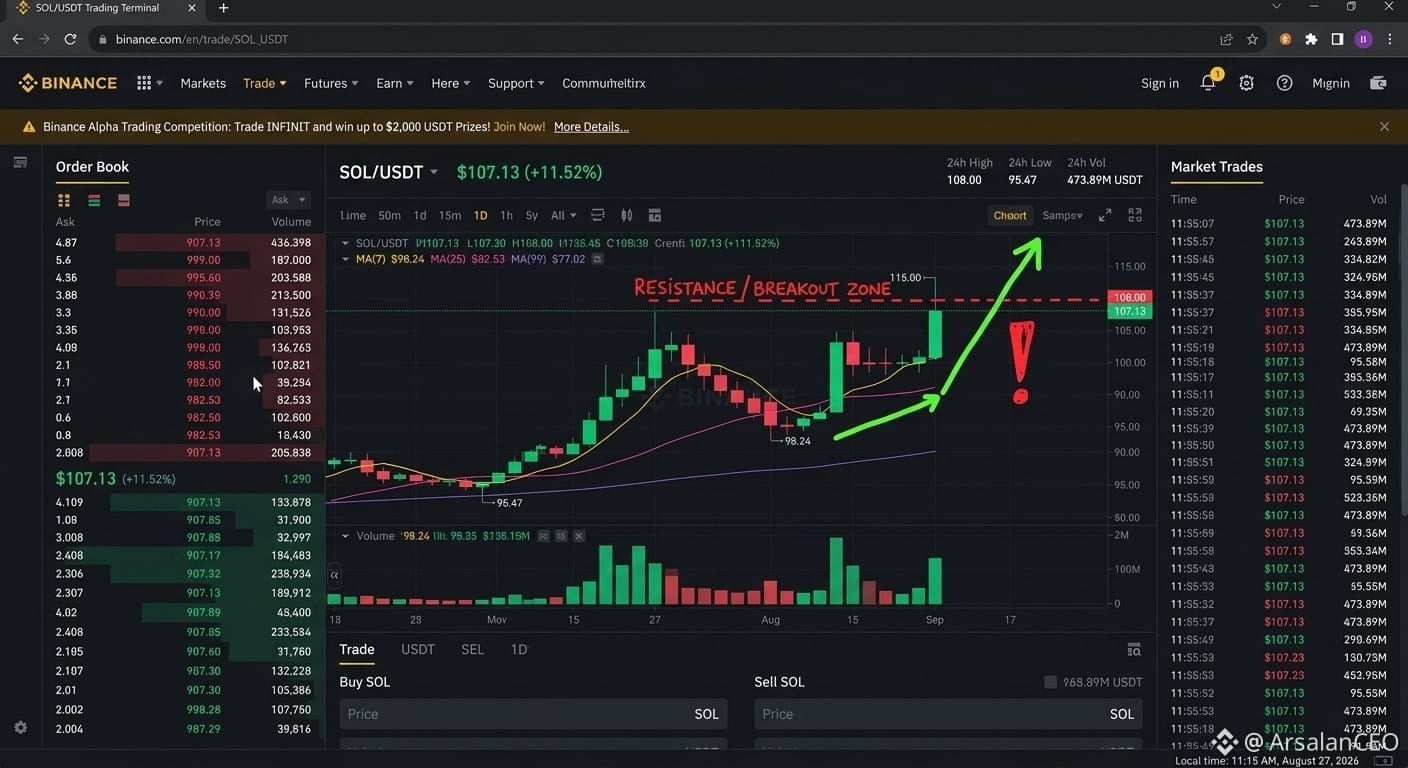Open the Samps dropdown above the chart
Screen dimensions: 1408x768
[1062, 215]
